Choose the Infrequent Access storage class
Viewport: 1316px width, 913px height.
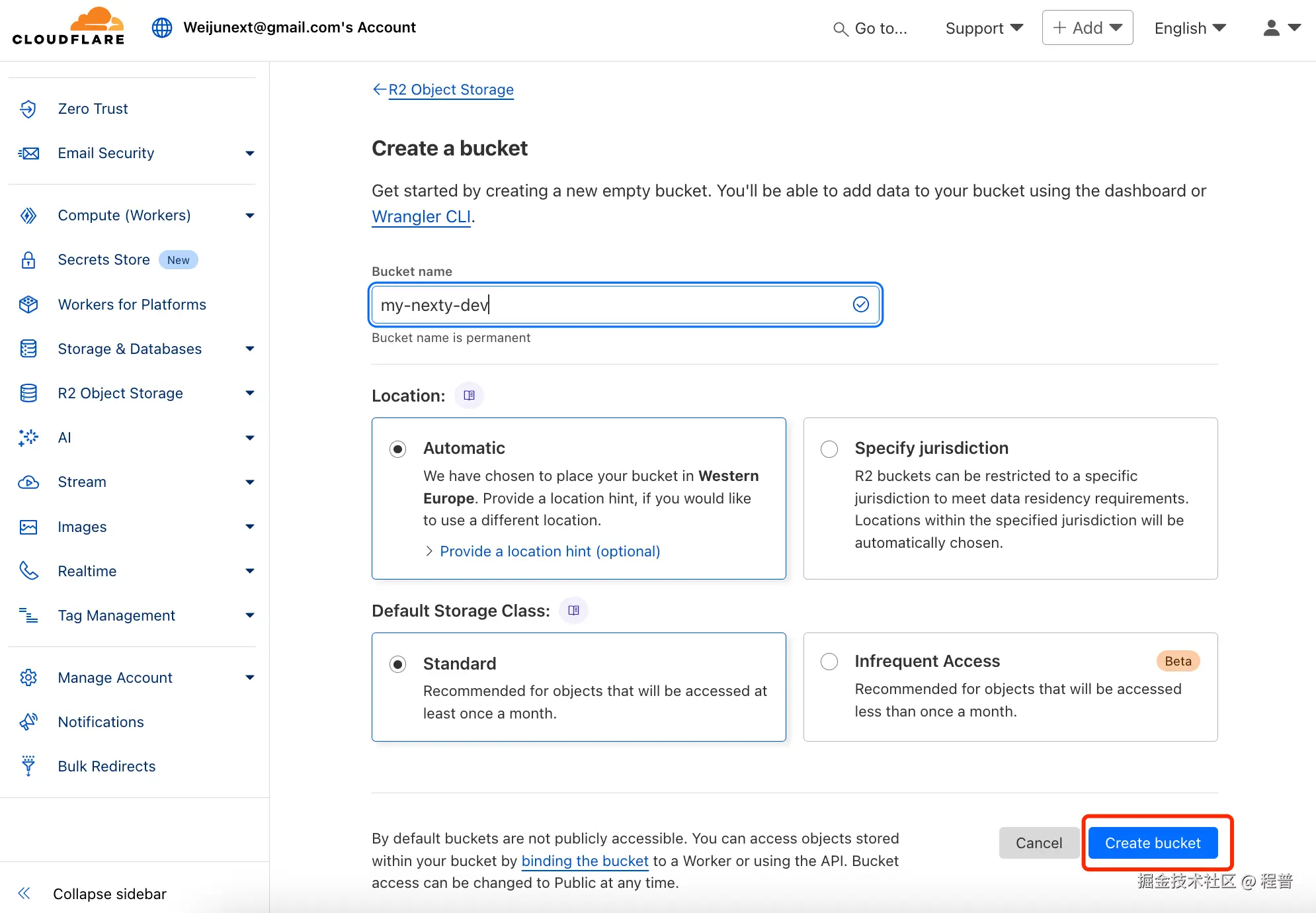pos(829,662)
